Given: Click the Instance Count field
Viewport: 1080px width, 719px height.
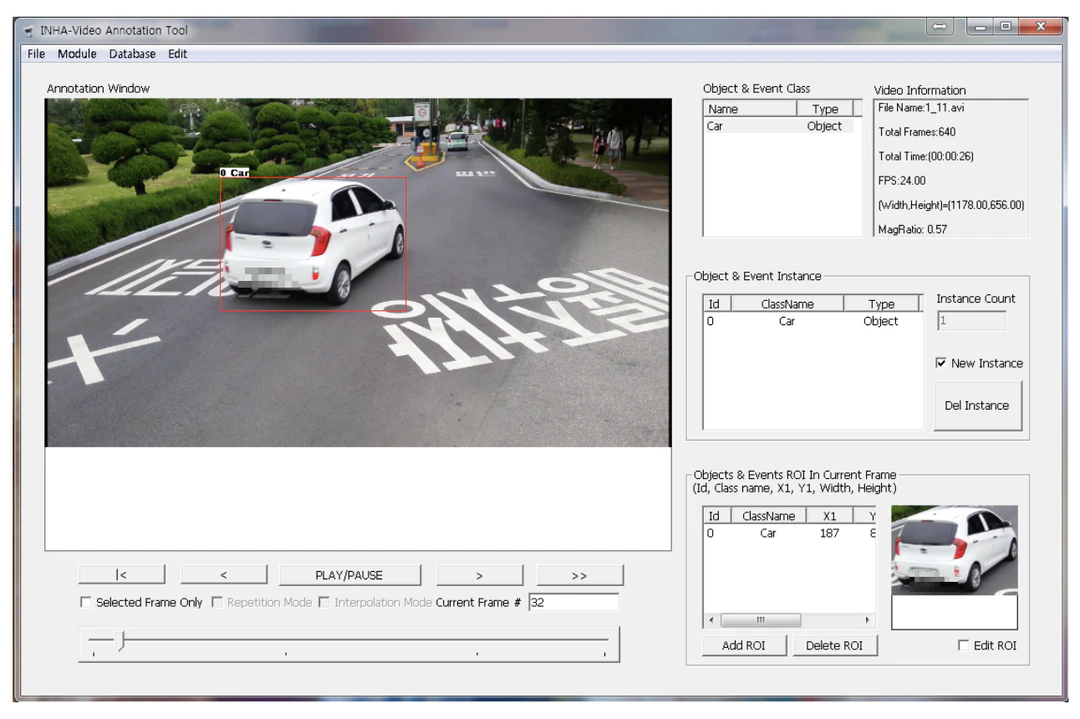Looking at the screenshot, I should 972,321.
